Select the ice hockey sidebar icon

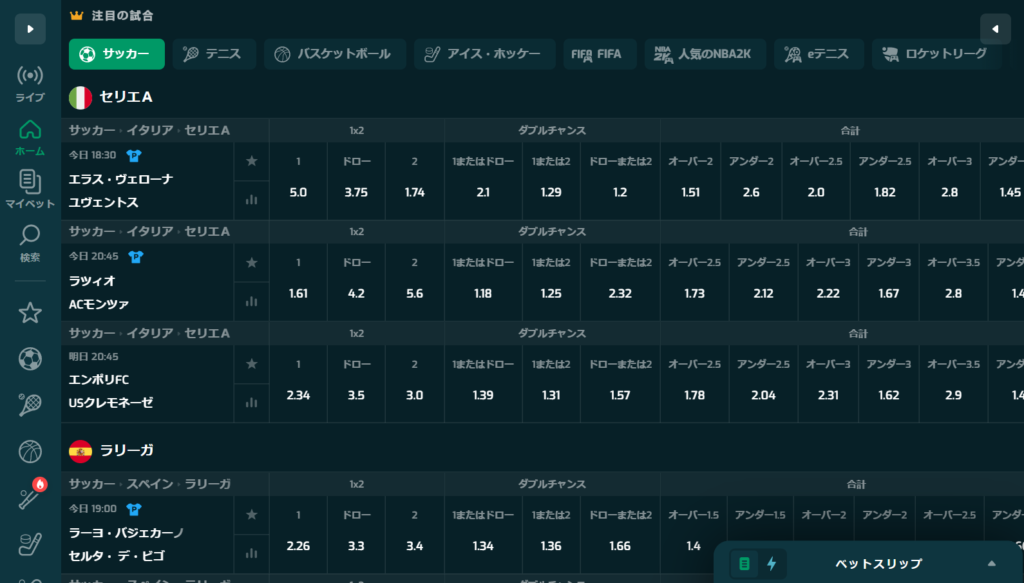pyautogui.click(x=30, y=544)
